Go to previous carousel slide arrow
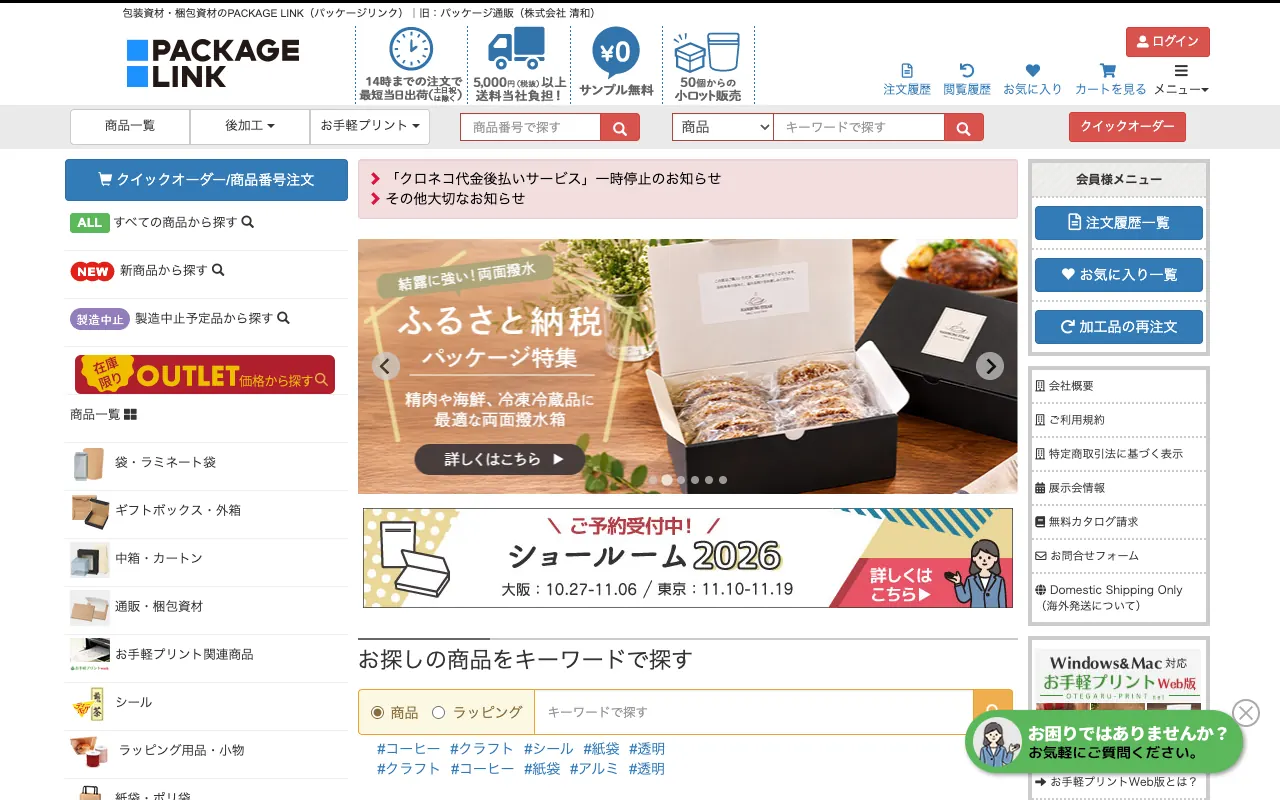1280x800 pixels. [386, 366]
